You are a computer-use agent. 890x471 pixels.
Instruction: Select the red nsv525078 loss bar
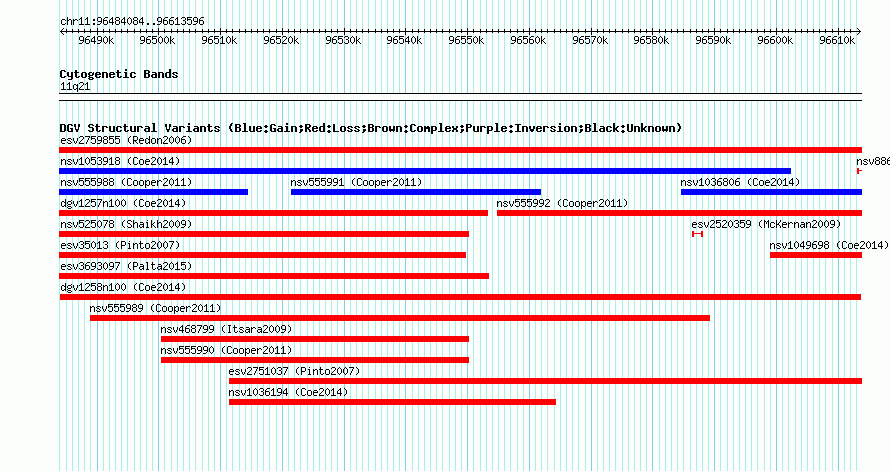[264, 234]
